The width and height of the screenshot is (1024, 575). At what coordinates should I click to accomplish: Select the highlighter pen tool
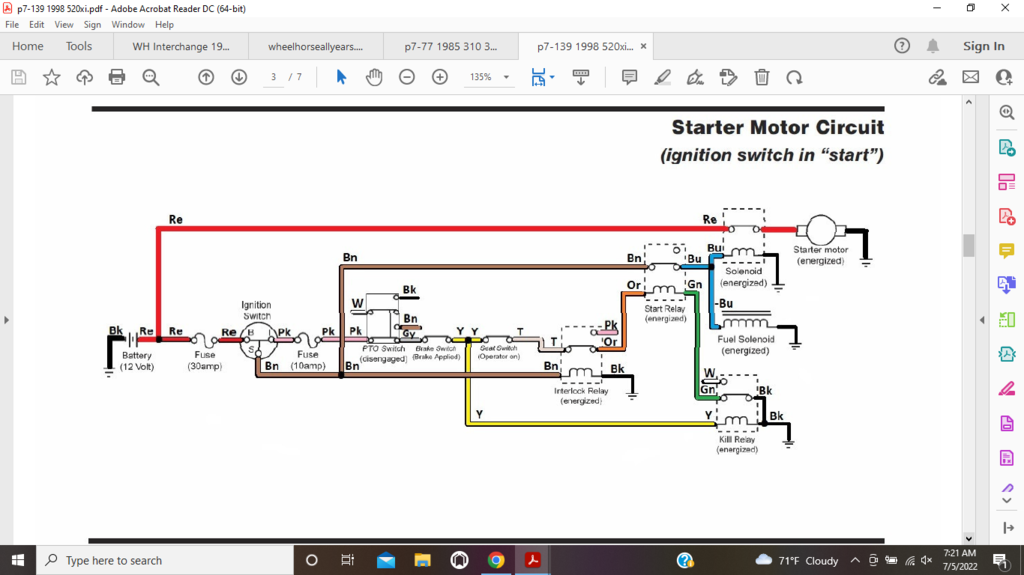(x=662, y=77)
